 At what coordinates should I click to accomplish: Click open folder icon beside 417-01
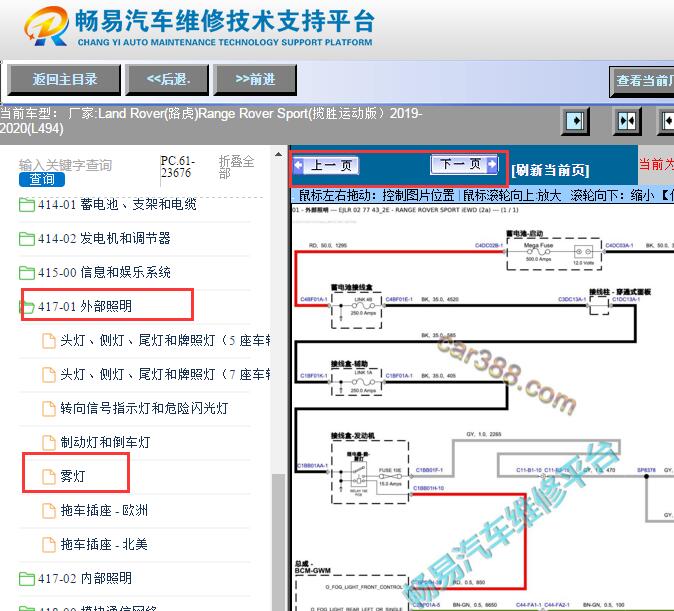(27, 307)
